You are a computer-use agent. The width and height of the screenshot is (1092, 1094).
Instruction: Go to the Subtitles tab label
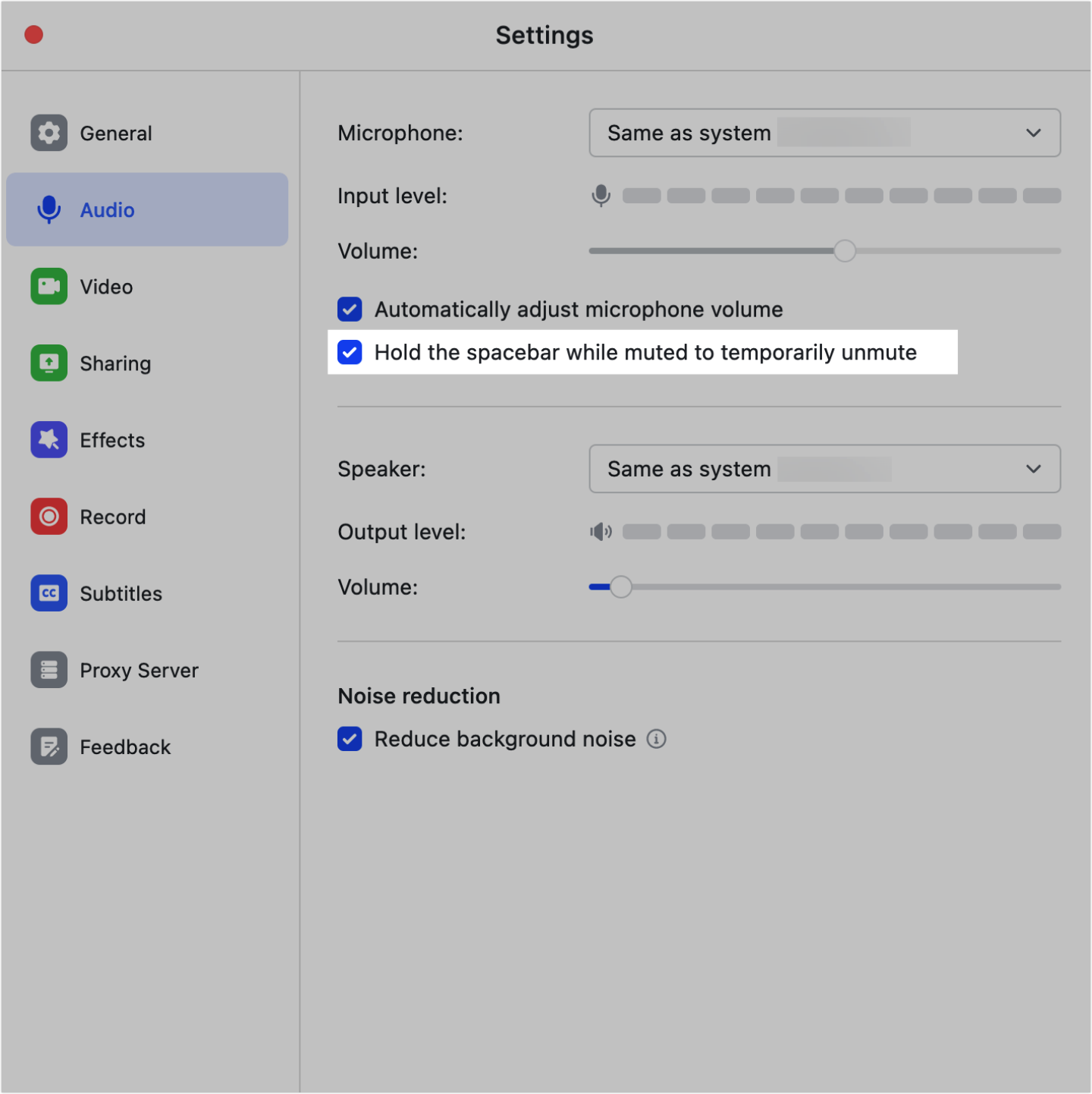pyautogui.click(x=121, y=593)
